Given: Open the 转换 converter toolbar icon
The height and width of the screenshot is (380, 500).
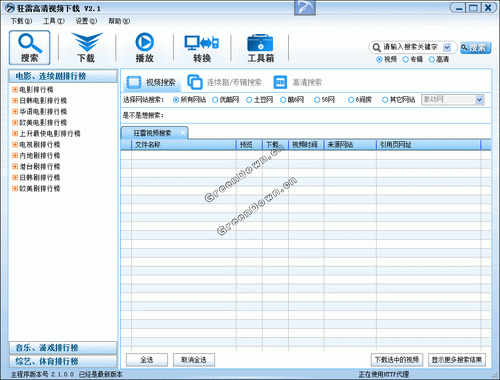Looking at the screenshot, I should point(202,47).
